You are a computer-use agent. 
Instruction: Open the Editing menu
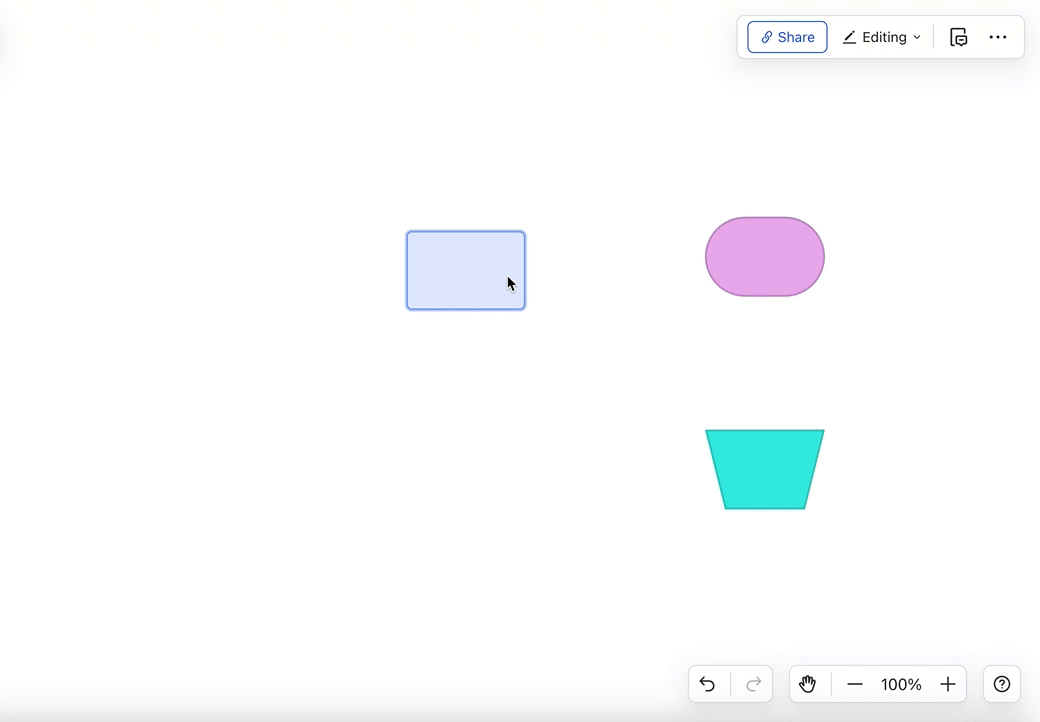pyautogui.click(x=881, y=37)
